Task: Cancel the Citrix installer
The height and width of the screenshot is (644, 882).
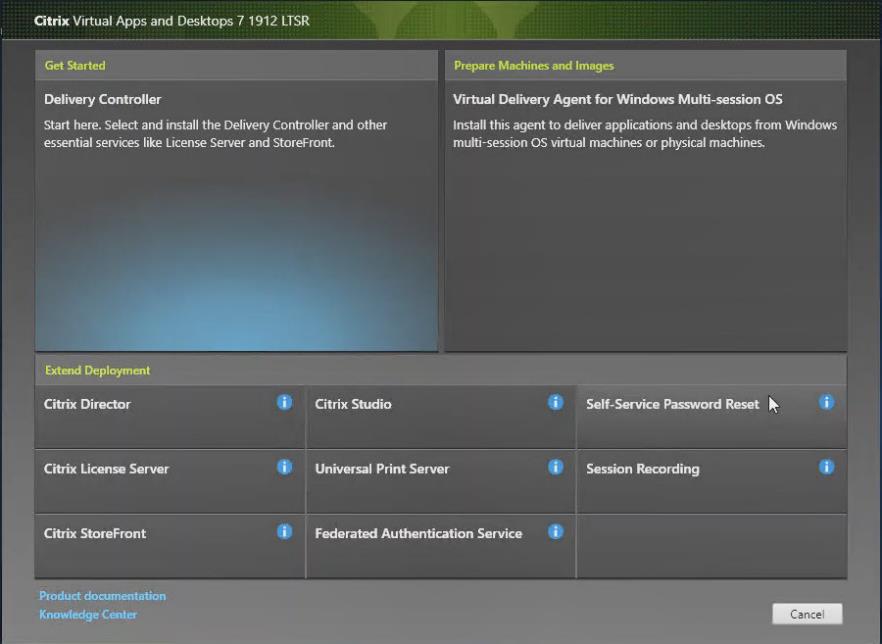Action: pyautogui.click(x=807, y=614)
